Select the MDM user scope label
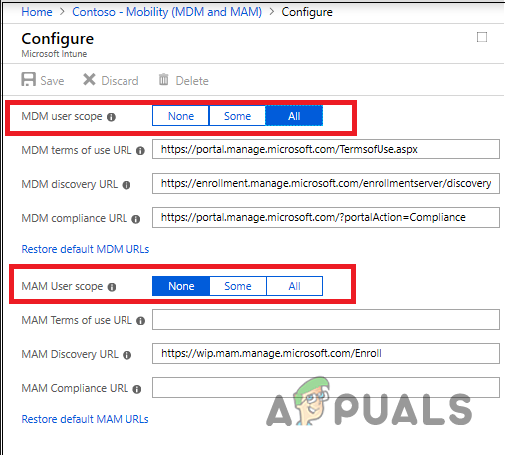Screen dimensions: 505x455 62,116
